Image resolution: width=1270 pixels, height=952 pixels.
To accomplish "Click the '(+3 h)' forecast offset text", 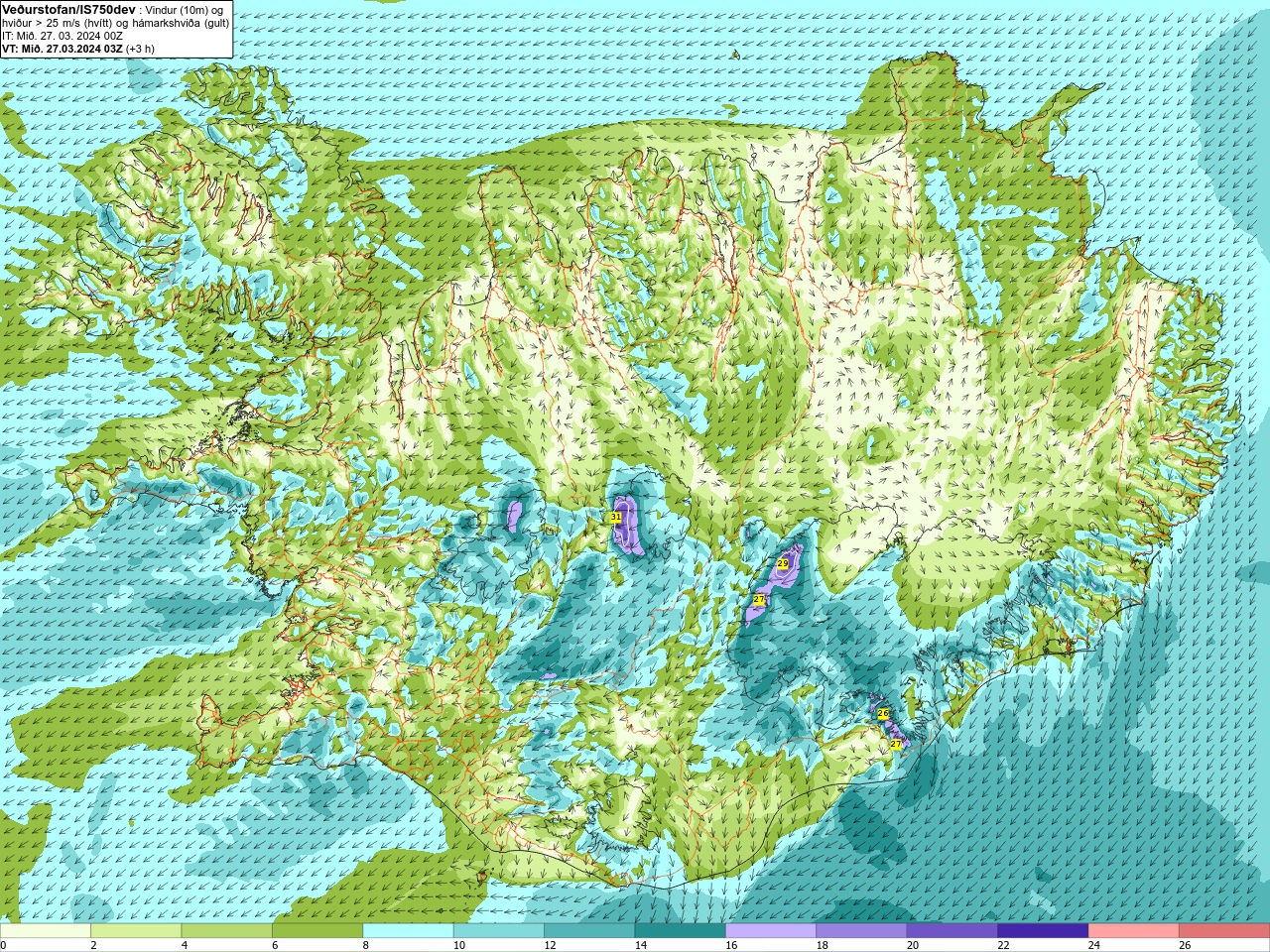I will coord(141,48).
